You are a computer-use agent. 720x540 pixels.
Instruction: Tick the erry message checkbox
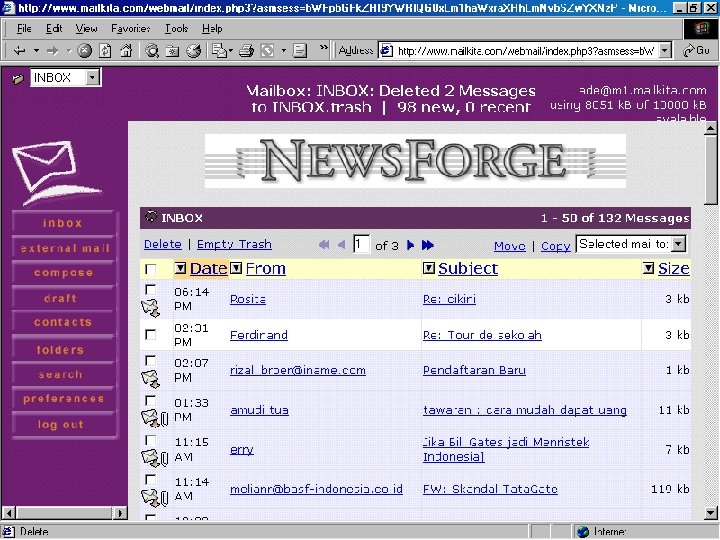[150, 440]
